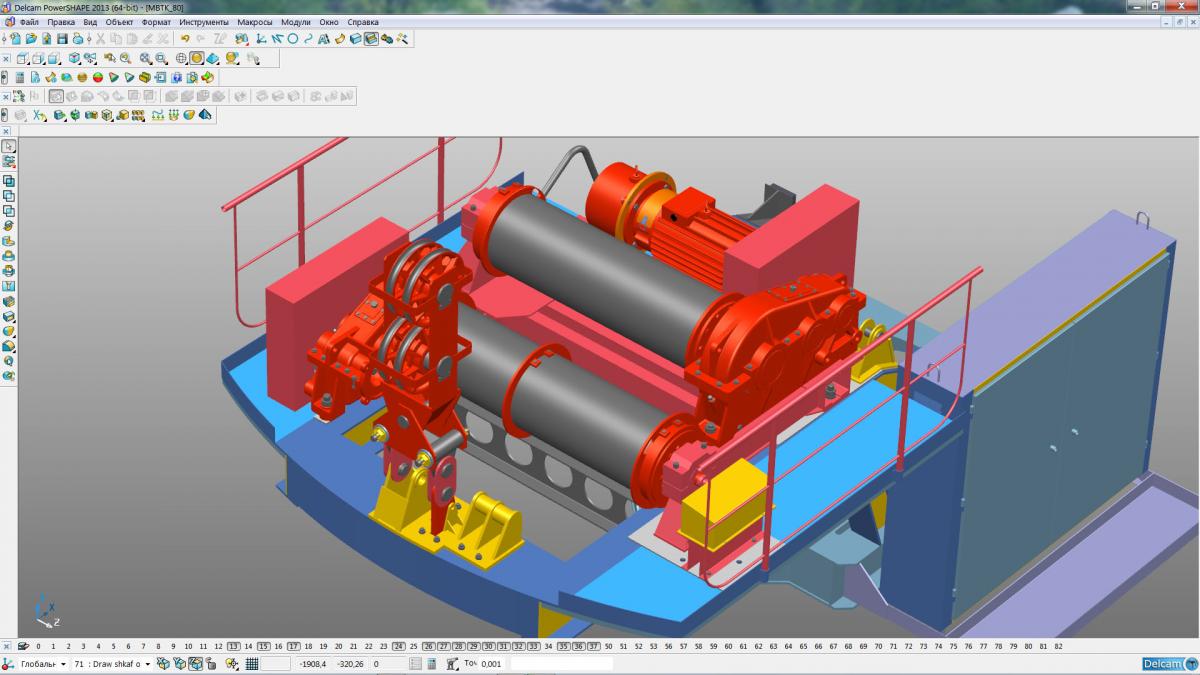Open the Объект menu
This screenshot has width=1200, height=675.
[x=120, y=21]
